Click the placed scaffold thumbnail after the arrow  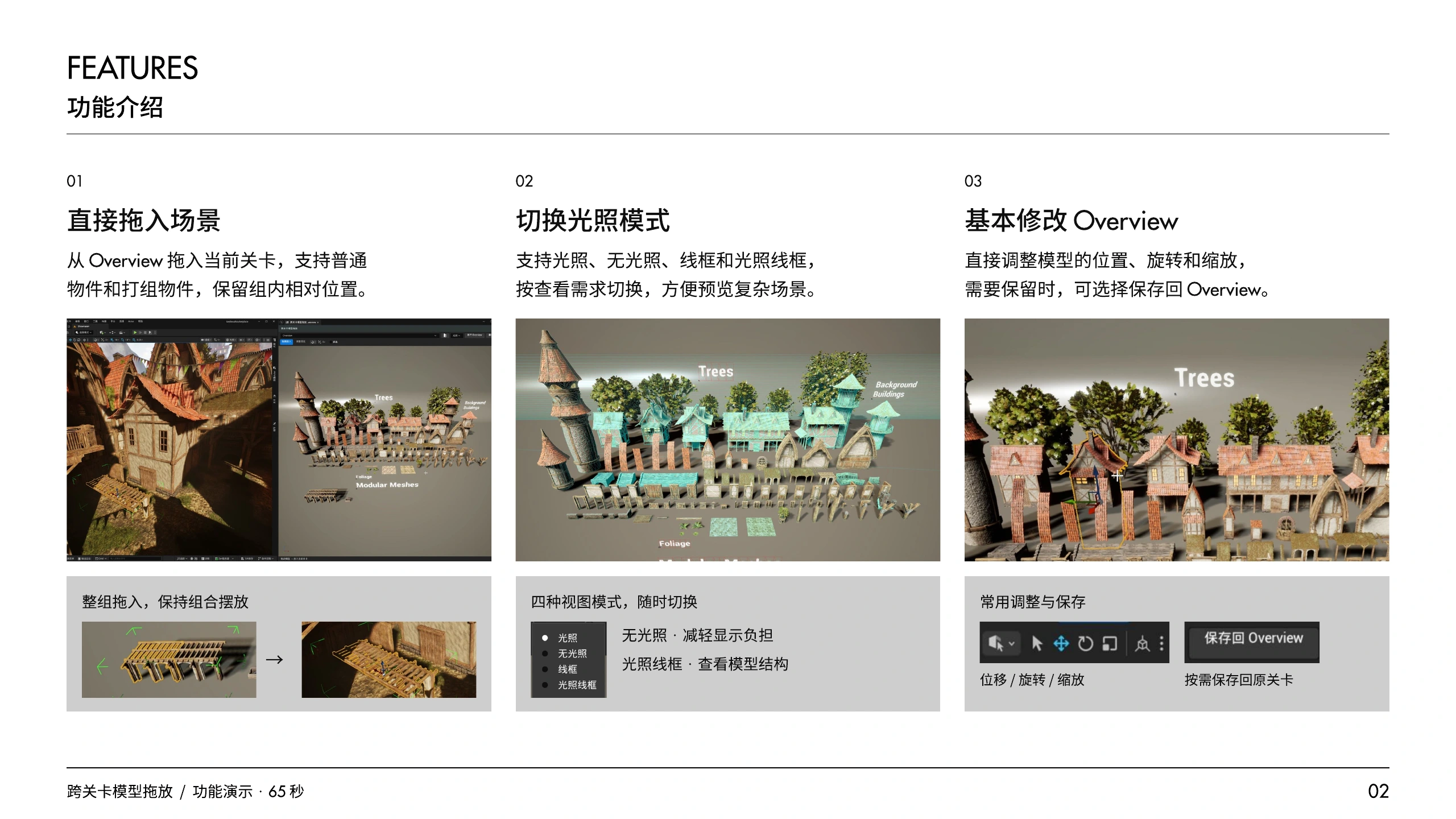tap(388, 660)
